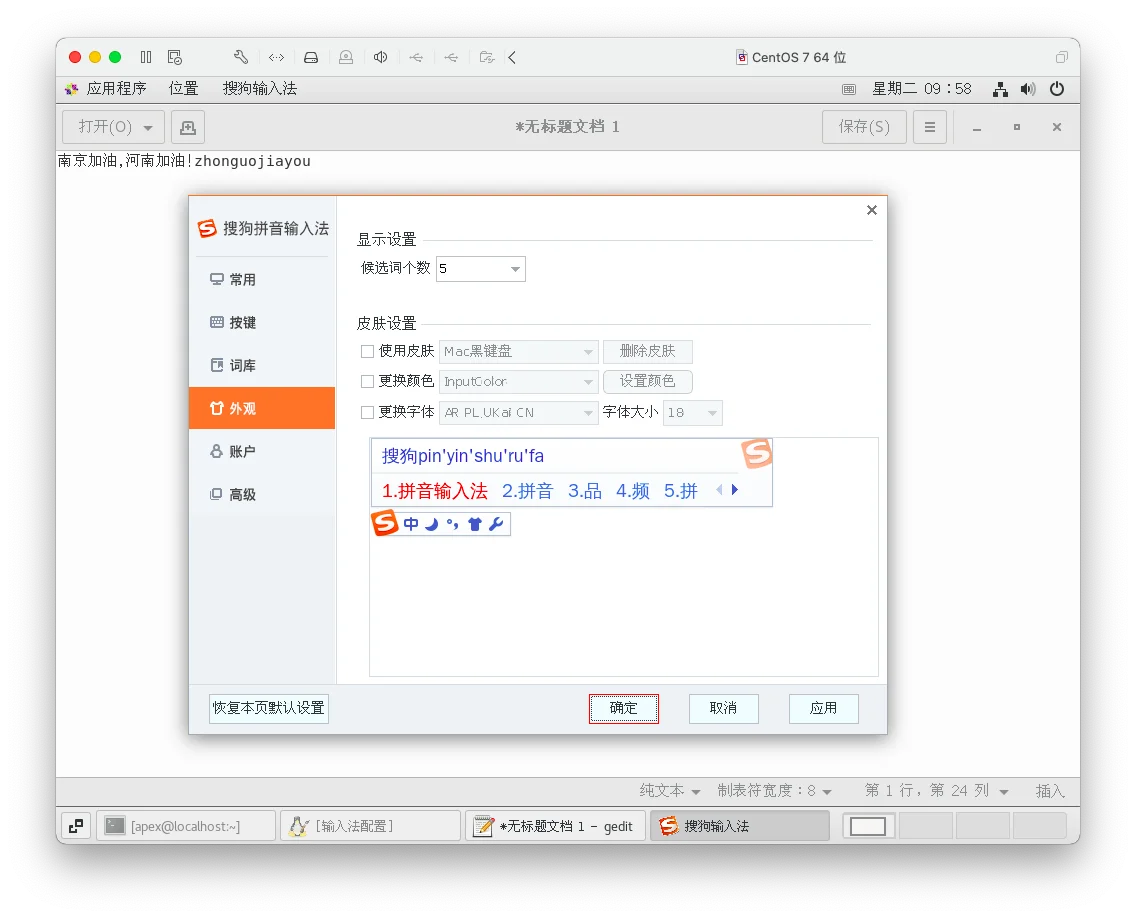This screenshot has height=918, width=1136.
Task: Click the VM sound speaker icon
Action: point(380,57)
